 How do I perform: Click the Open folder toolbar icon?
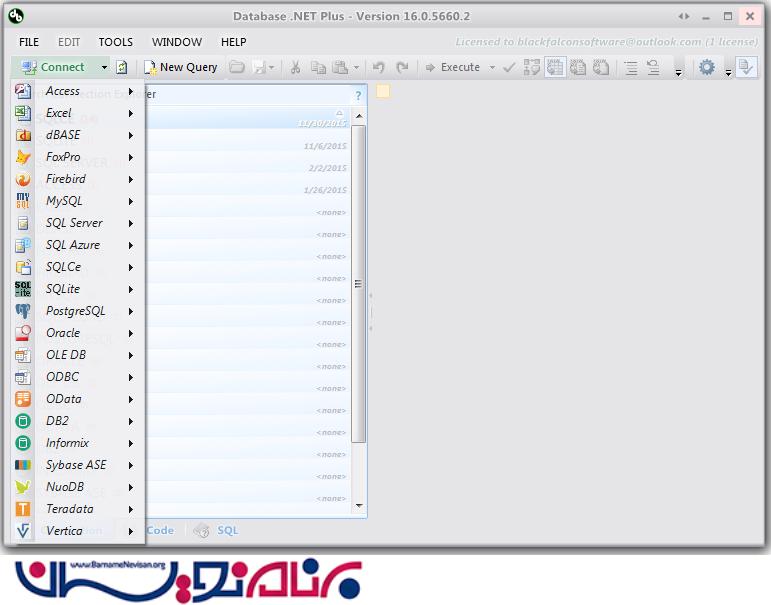click(x=237, y=67)
